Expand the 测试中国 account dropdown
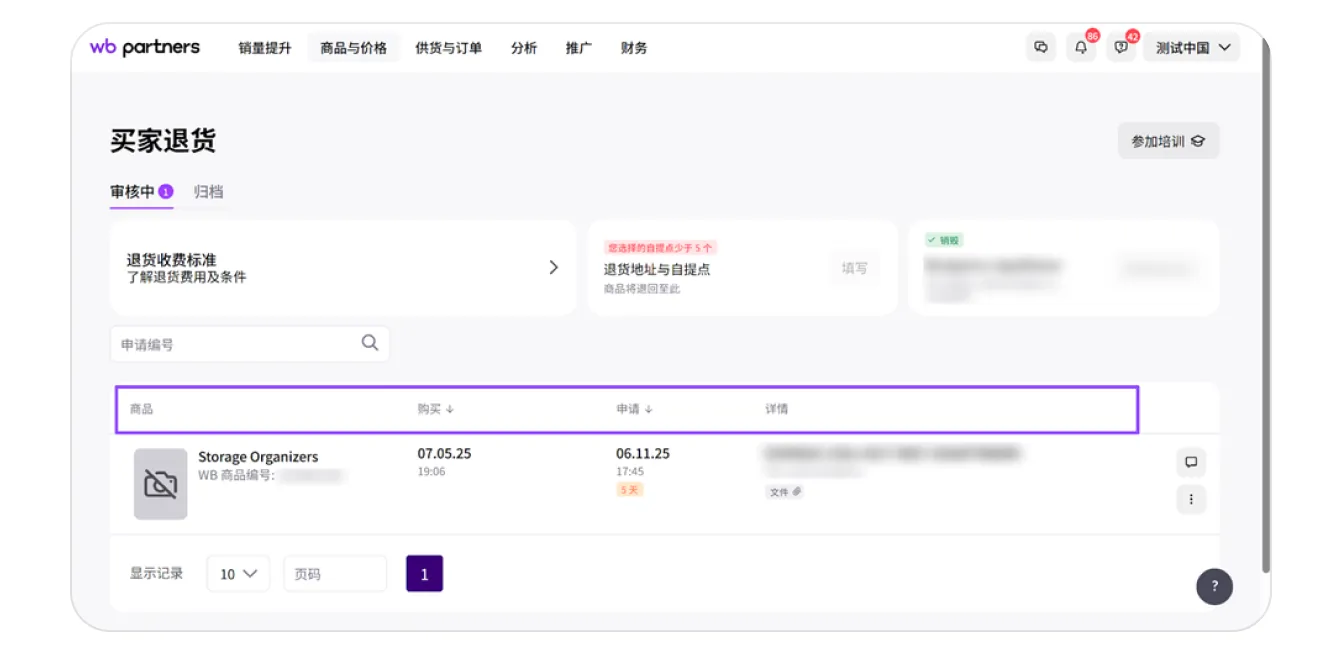This screenshot has width=1344, height=654. pos(1191,47)
